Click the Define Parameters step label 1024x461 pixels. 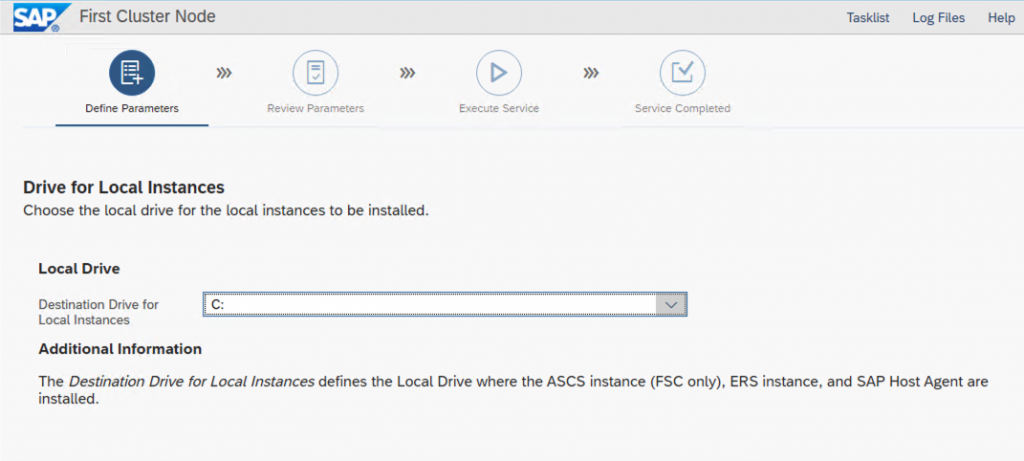[x=132, y=108]
